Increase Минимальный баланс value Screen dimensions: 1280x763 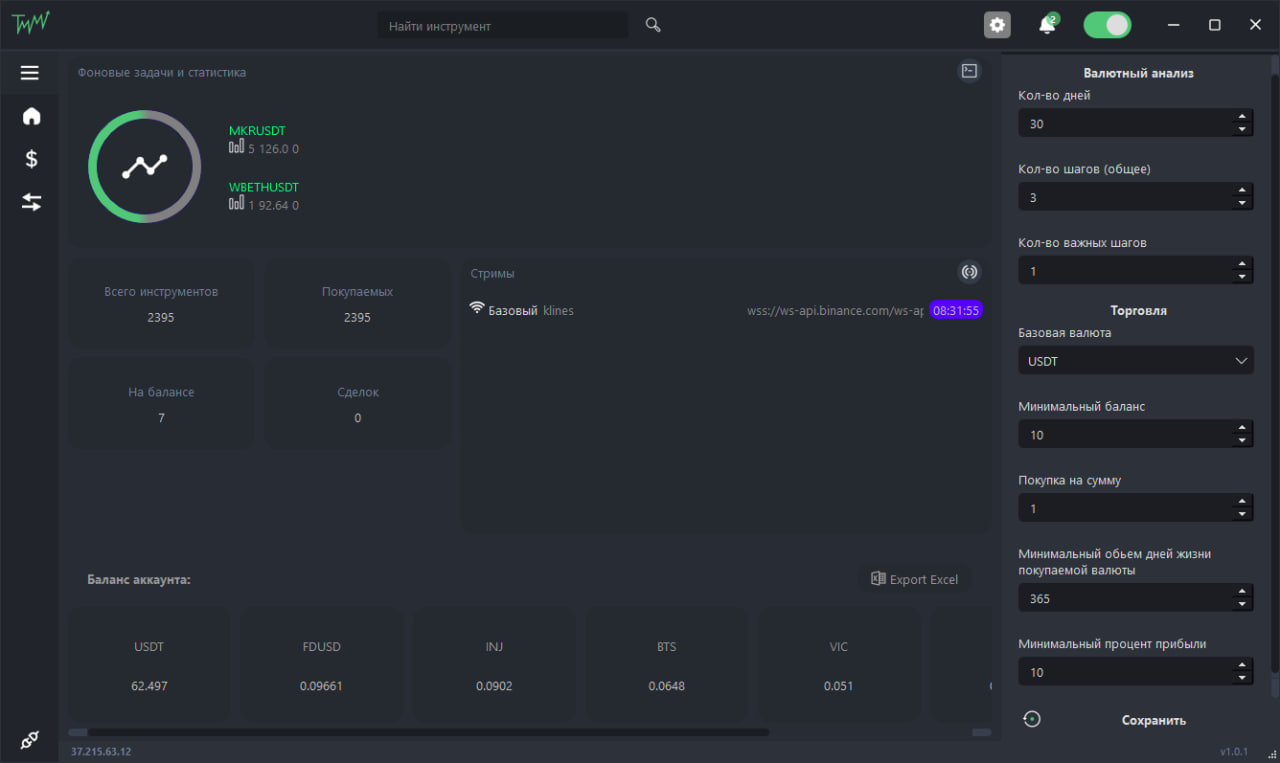(x=1242, y=428)
